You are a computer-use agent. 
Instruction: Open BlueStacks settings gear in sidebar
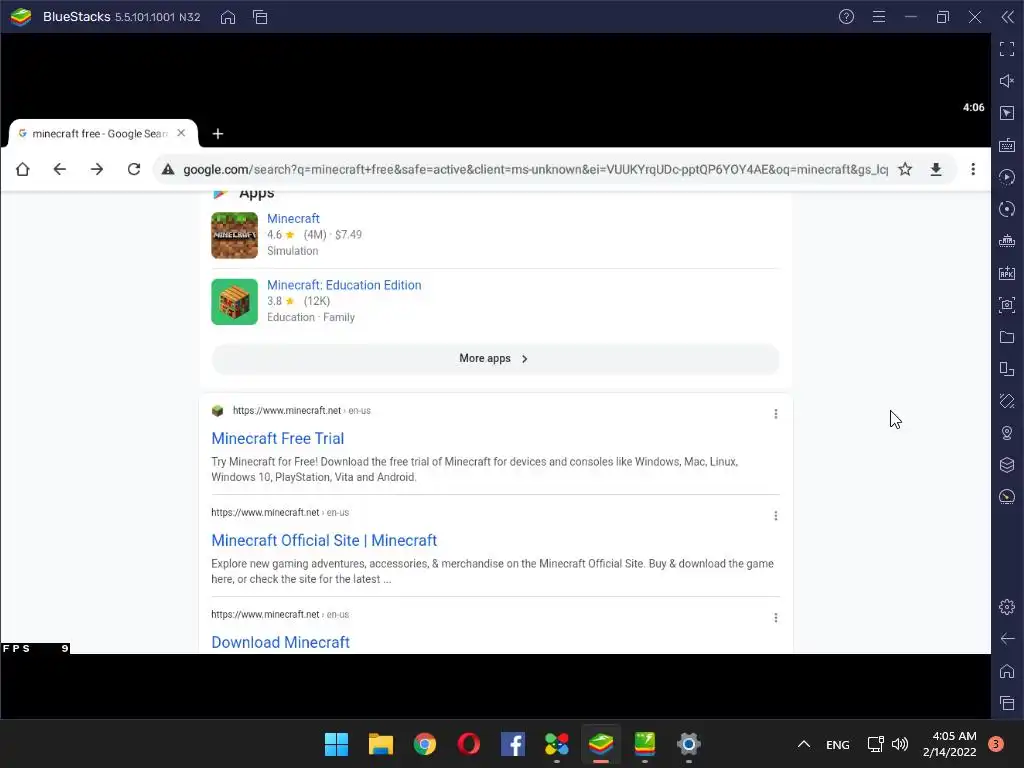coord(1007,607)
